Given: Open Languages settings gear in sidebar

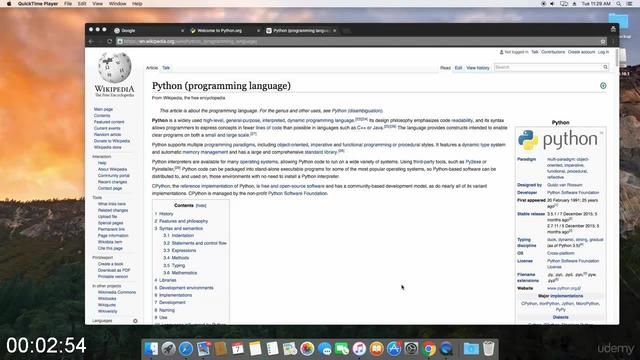Looking at the screenshot, I should coord(135,321).
